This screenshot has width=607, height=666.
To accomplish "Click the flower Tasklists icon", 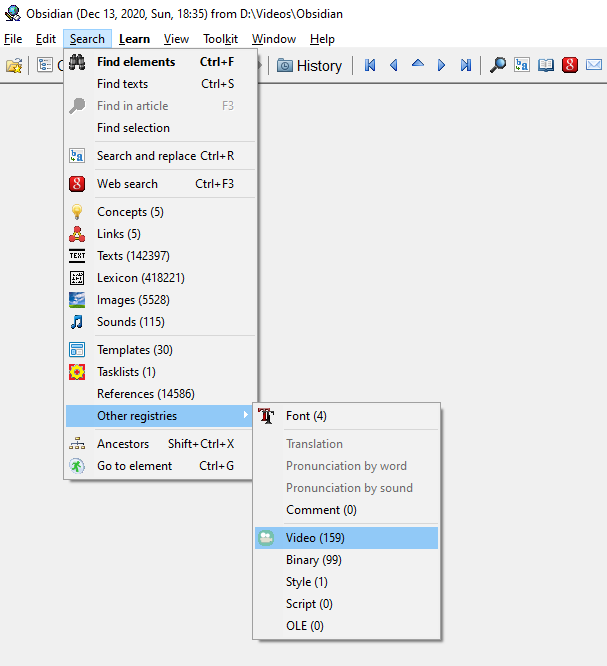I will click(x=77, y=372).
